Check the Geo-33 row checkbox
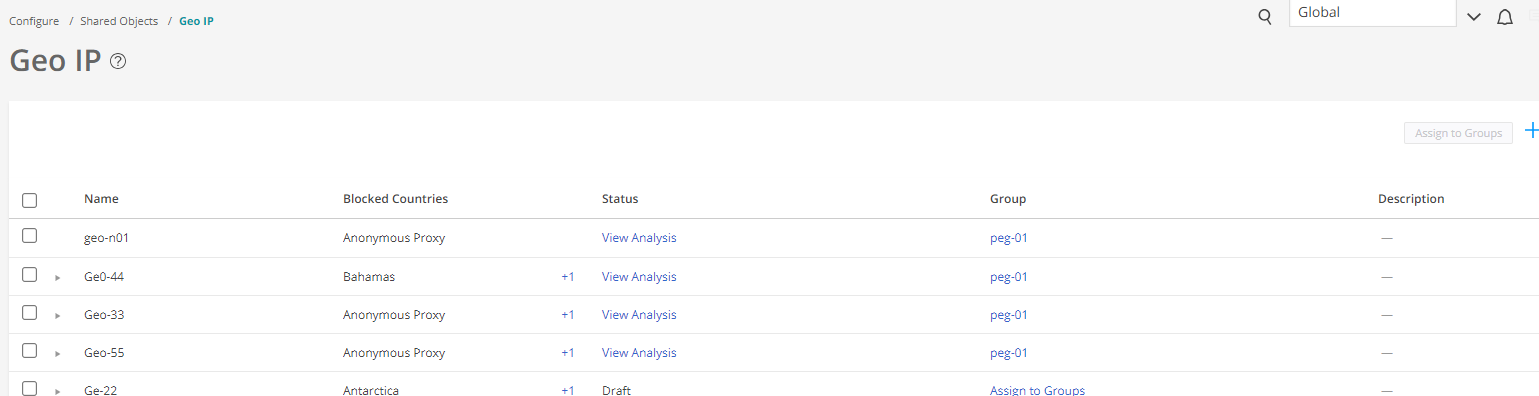The image size is (1539, 396). tap(30, 313)
